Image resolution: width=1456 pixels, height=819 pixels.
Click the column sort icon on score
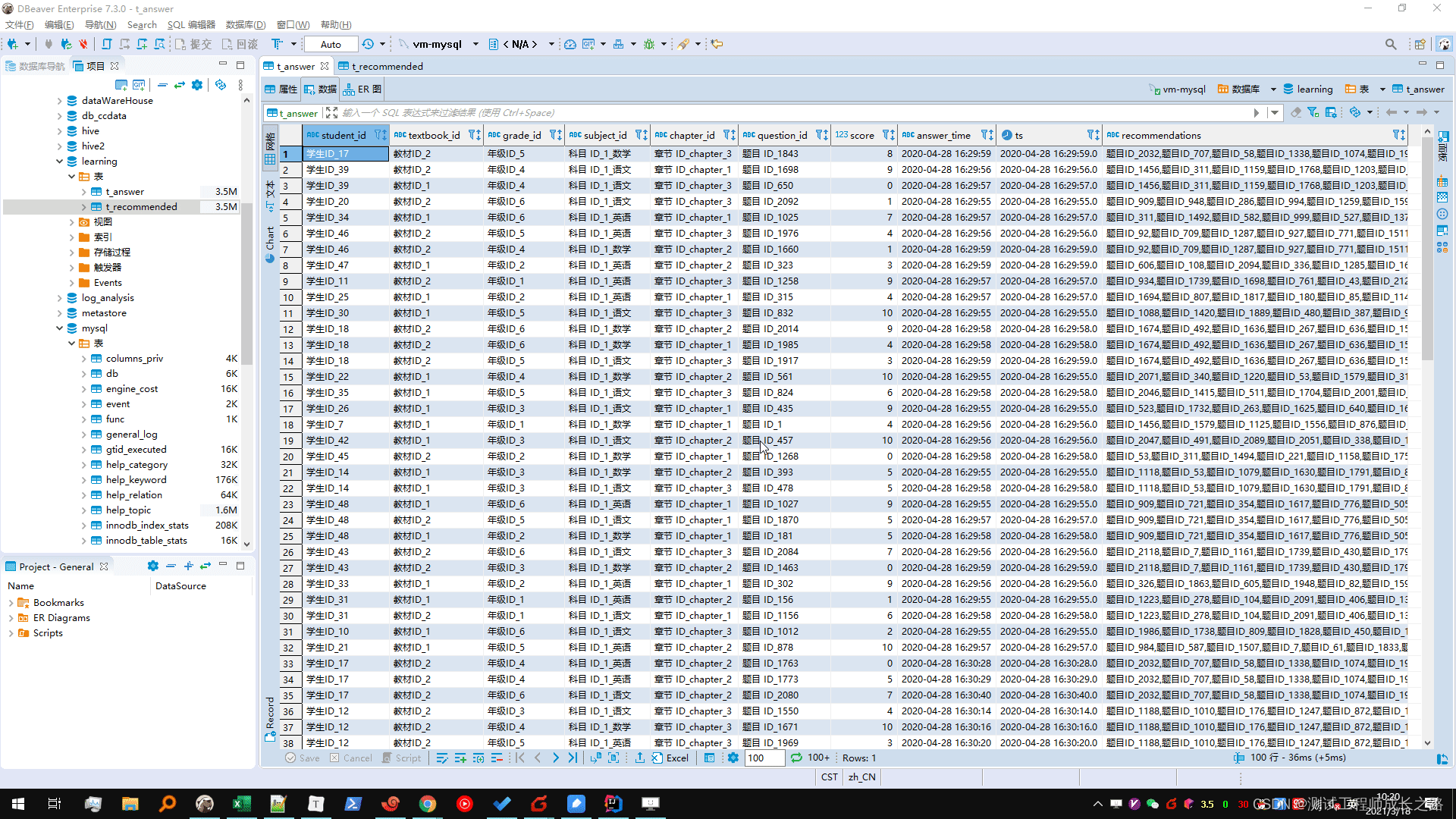coord(889,134)
